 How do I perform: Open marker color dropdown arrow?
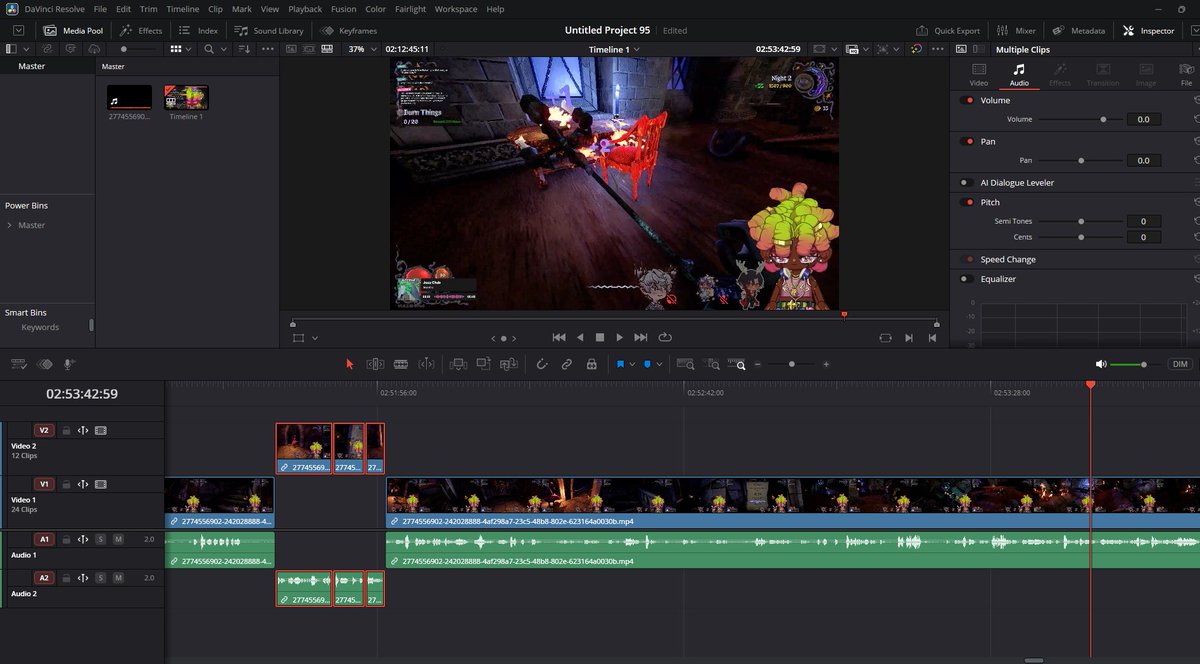[x=659, y=365]
